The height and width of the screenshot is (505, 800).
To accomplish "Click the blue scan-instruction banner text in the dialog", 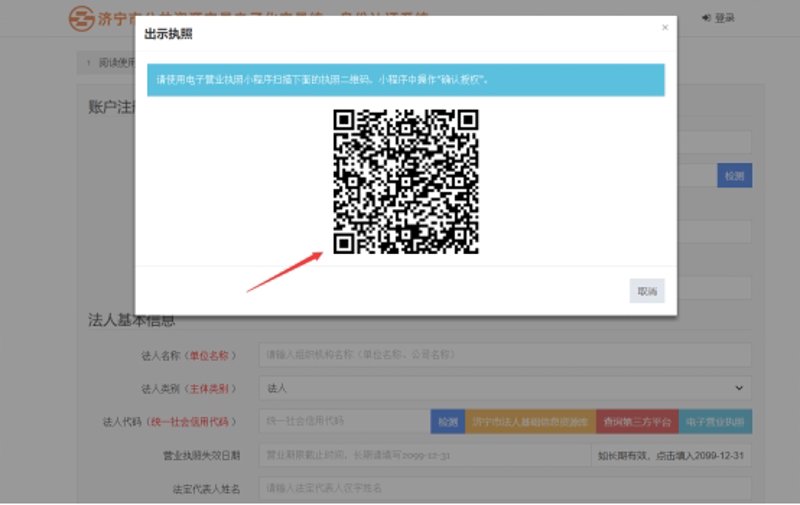I will pyautogui.click(x=322, y=80).
